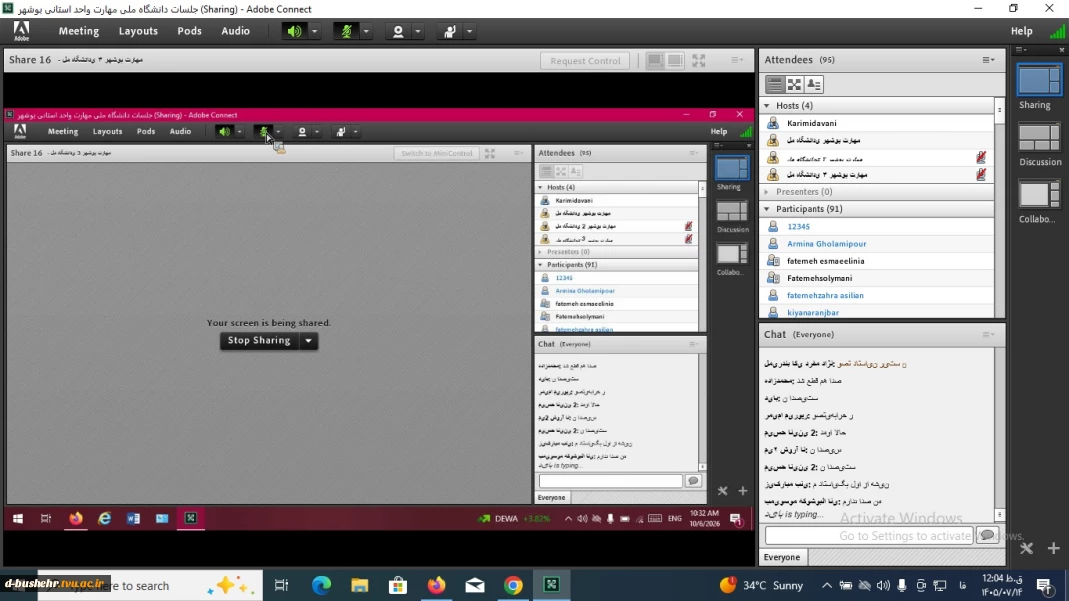Screen dimensions: 1069x601
Task: Click the raise hand status icon in the main toolbar
Action: [x=449, y=31]
